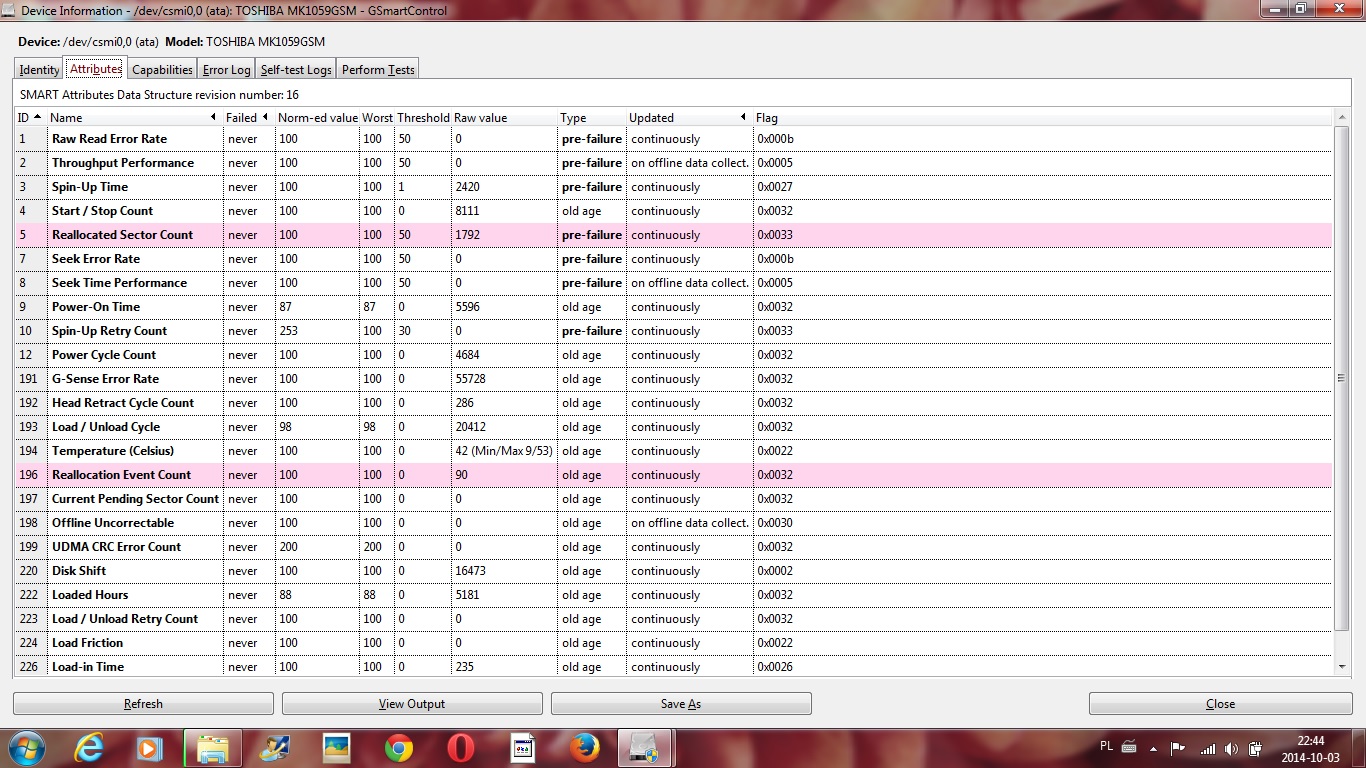Show hidden system tray icons
The height and width of the screenshot is (768, 1366).
(x=1155, y=748)
